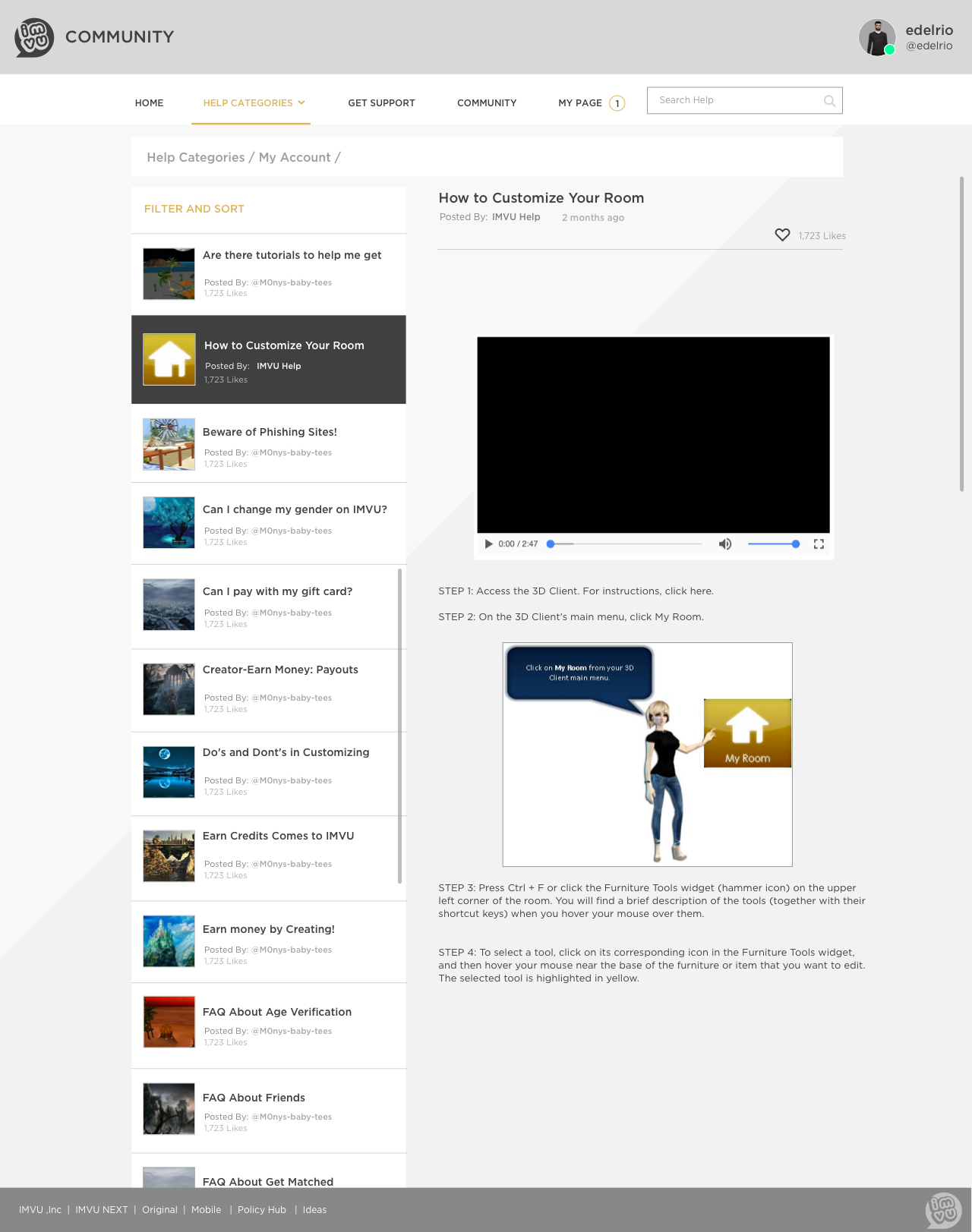972x1232 pixels.
Task: Open the Community menu item
Action: (487, 103)
